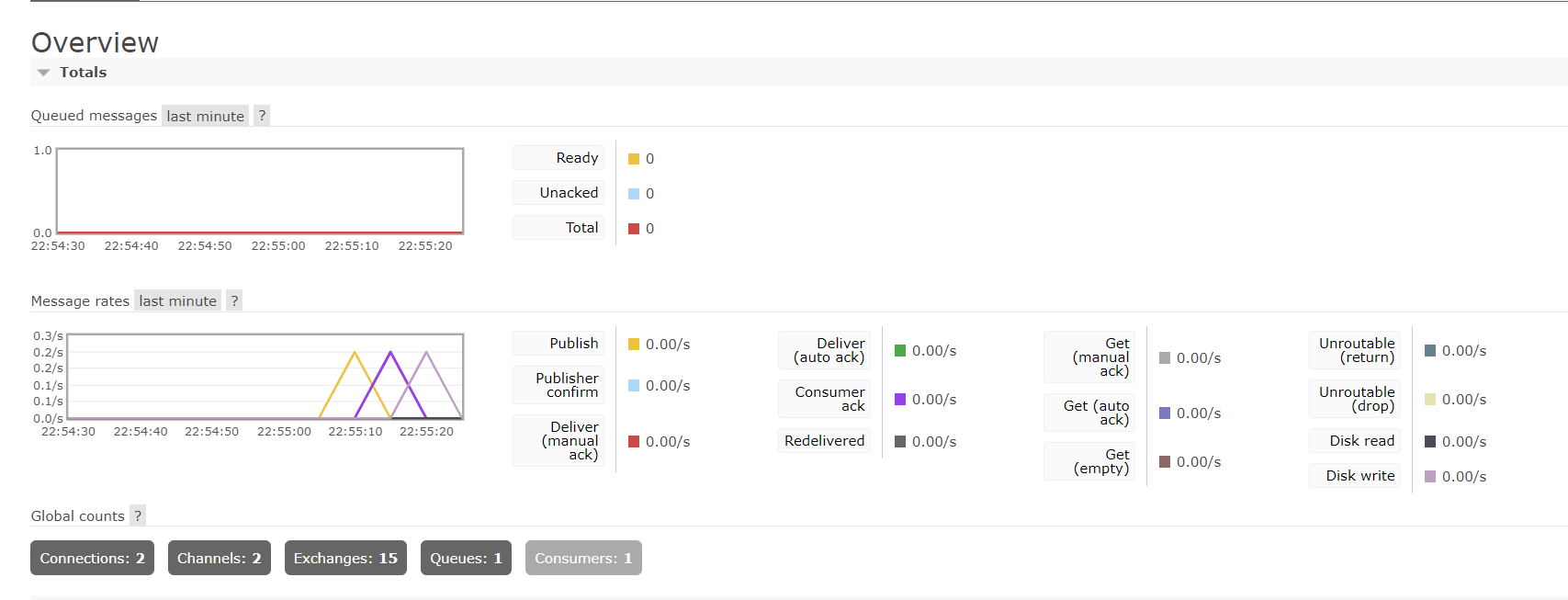The height and width of the screenshot is (600, 1568).
Task: Open Message rates last minute range selector
Action: click(177, 300)
